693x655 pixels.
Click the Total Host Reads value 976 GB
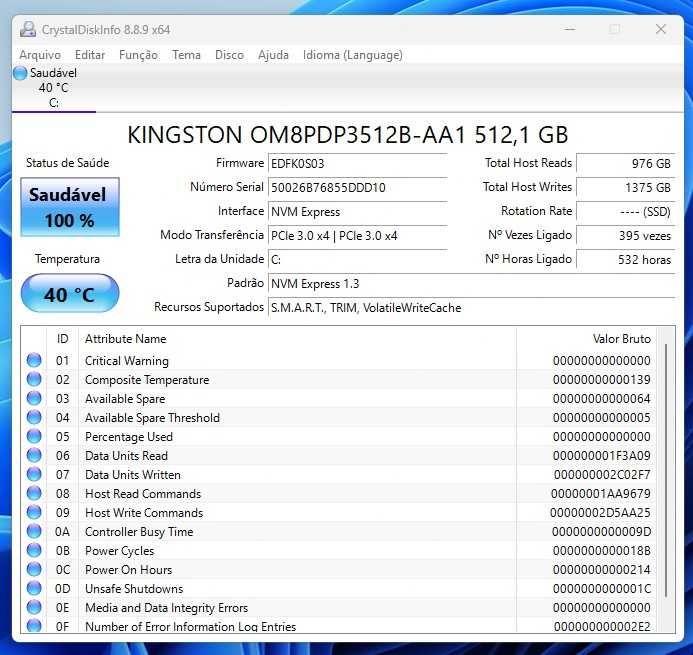[x=626, y=164]
